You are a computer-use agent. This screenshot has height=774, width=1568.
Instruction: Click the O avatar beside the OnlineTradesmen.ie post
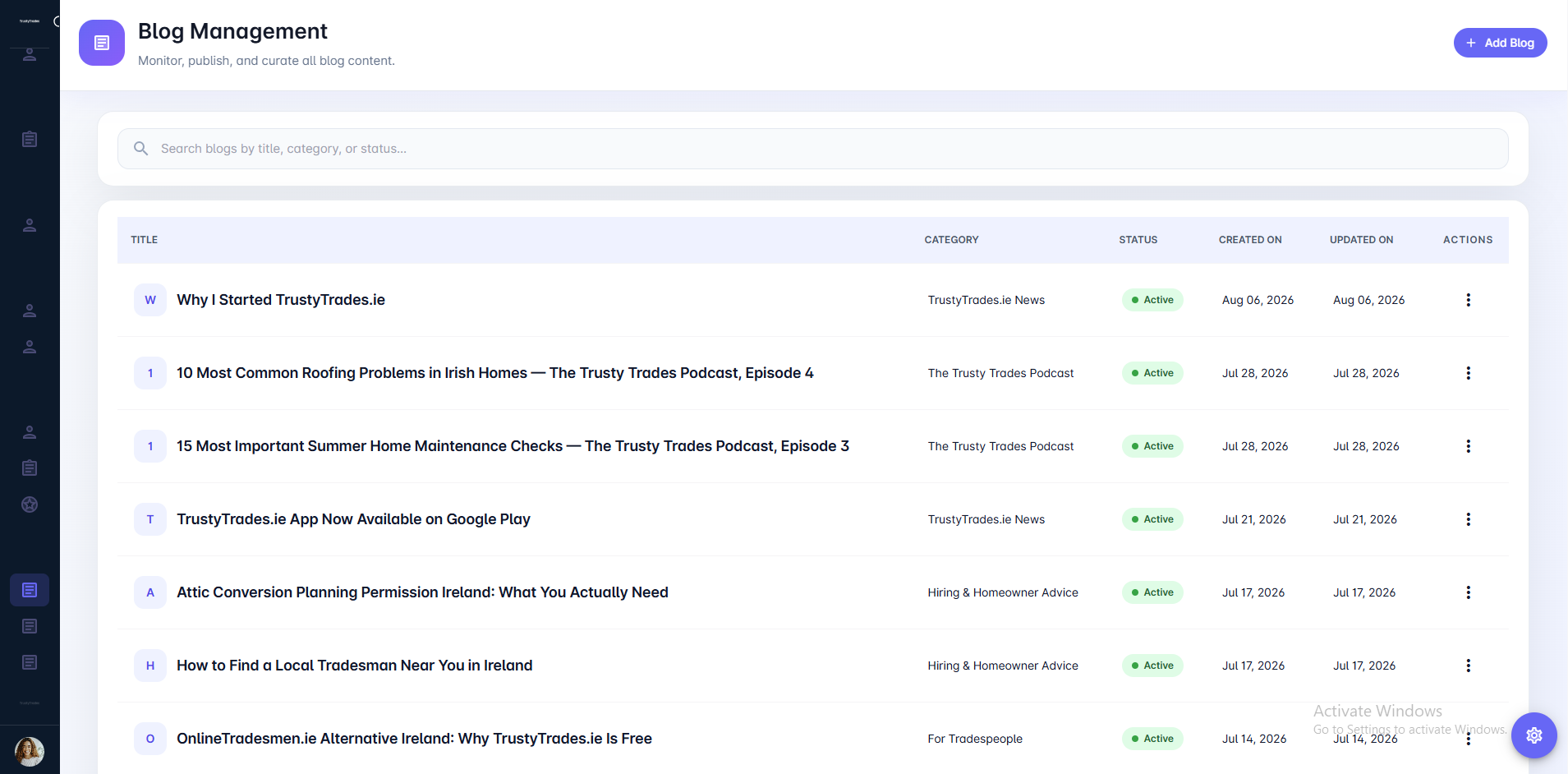pos(150,739)
